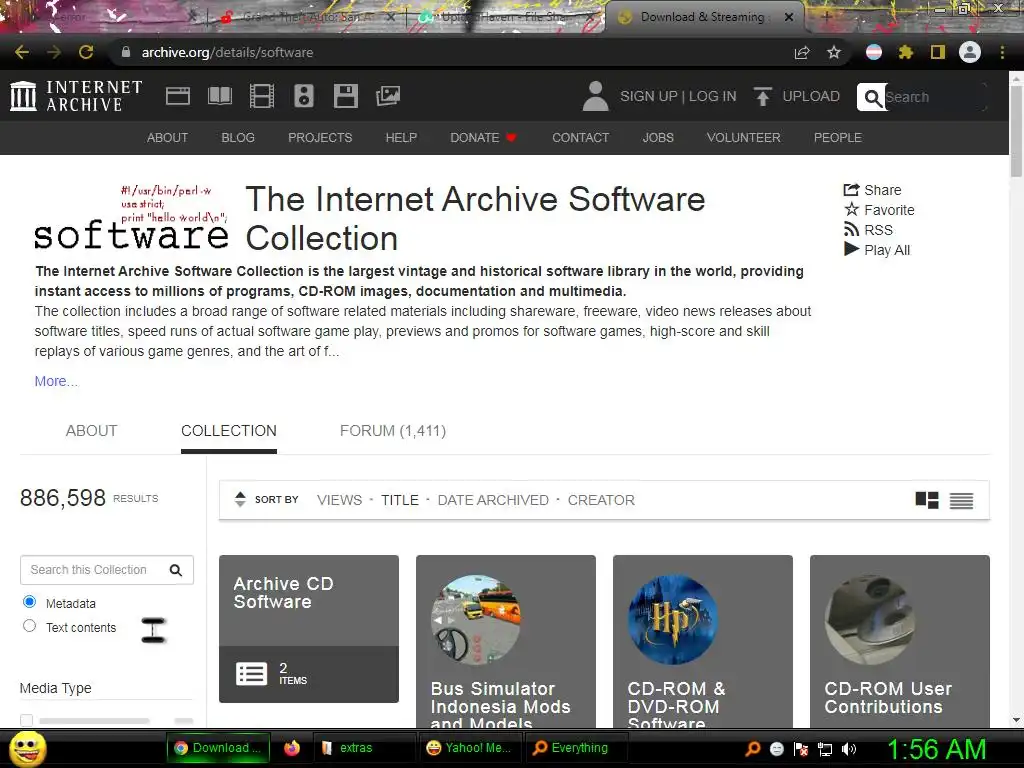Image resolution: width=1024 pixels, height=768 pixels.
Task: Favorite this collection with the star
Action: [879, 210]
